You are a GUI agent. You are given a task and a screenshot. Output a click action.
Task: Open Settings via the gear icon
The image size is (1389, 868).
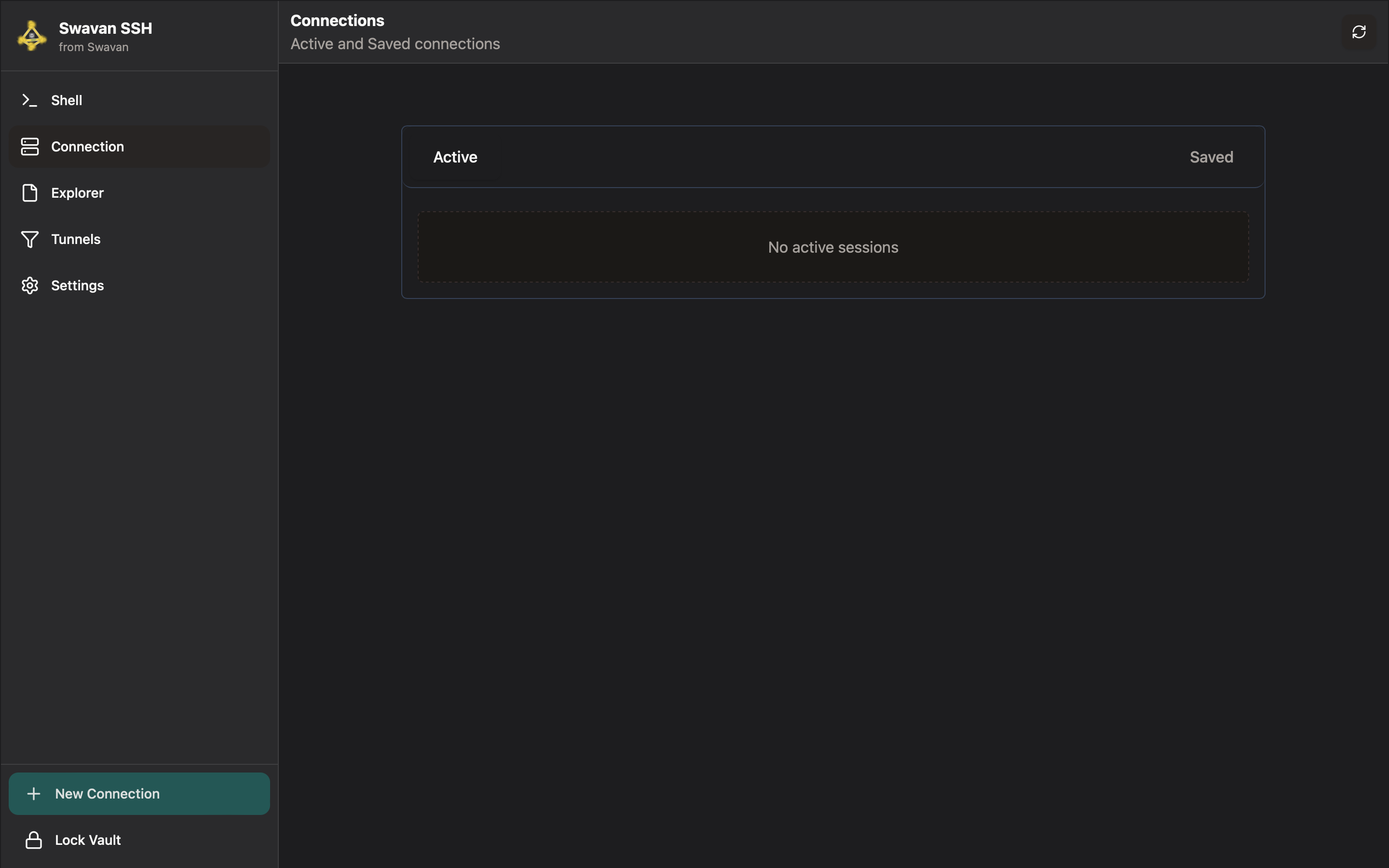[x=29, y=285]
